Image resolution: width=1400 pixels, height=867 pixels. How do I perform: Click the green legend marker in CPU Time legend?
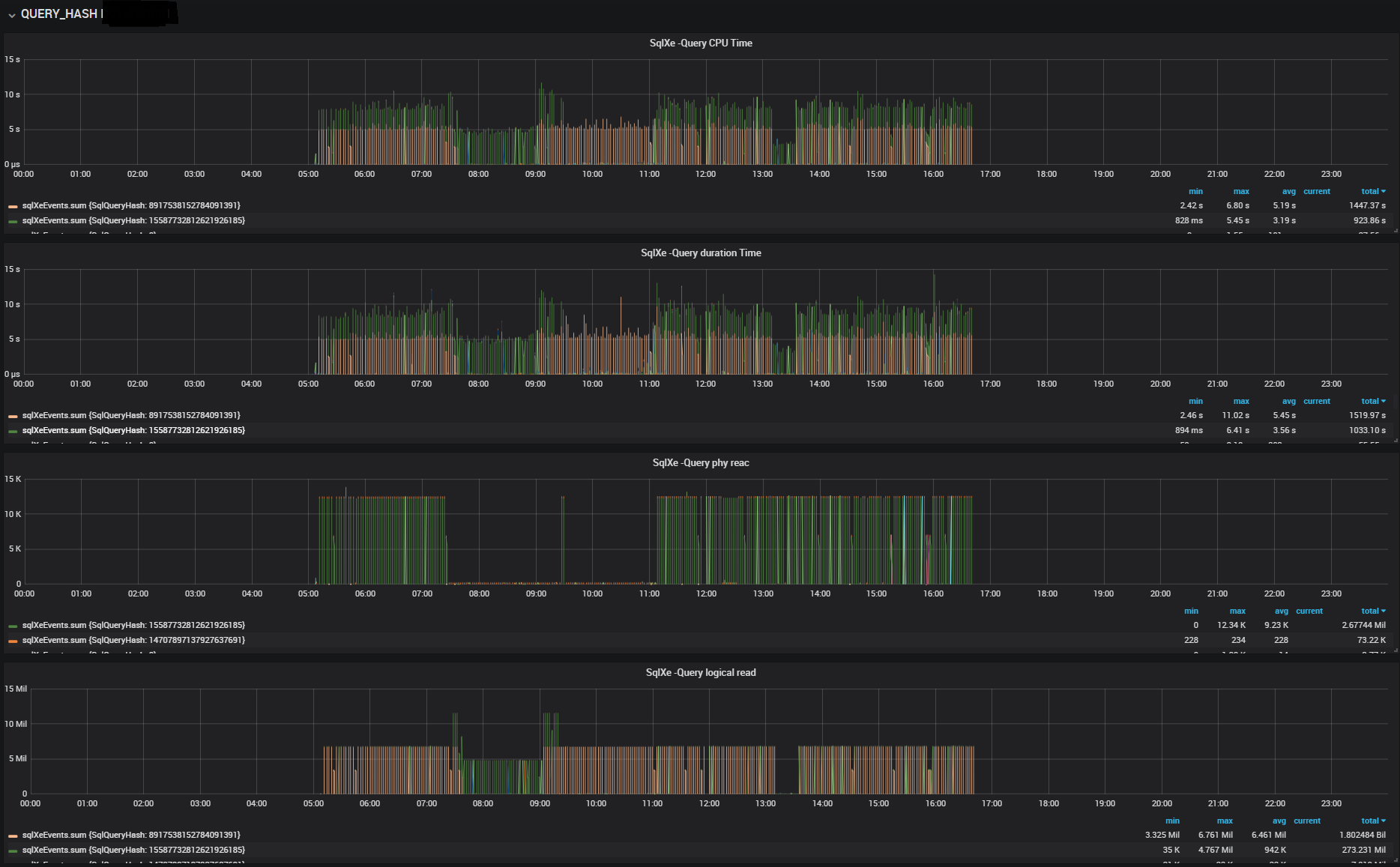[12, 220]
